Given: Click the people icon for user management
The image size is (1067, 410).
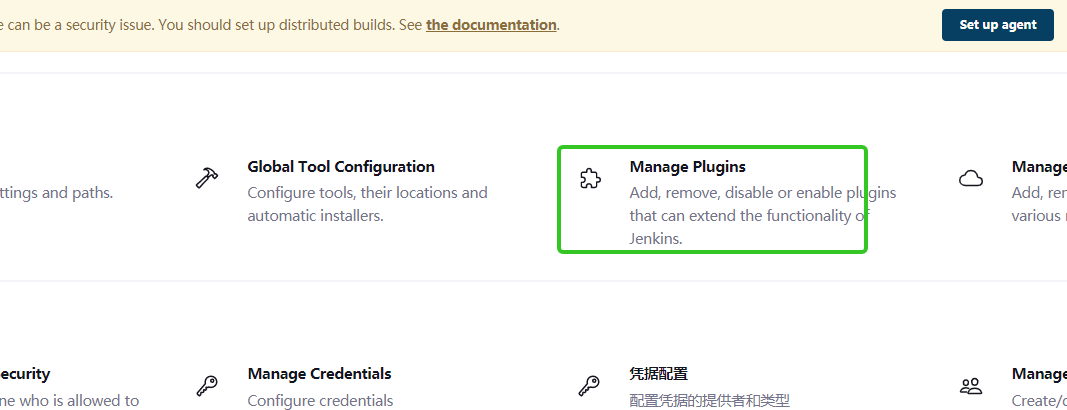Looking at the screenshot, I should pos(970,385).
